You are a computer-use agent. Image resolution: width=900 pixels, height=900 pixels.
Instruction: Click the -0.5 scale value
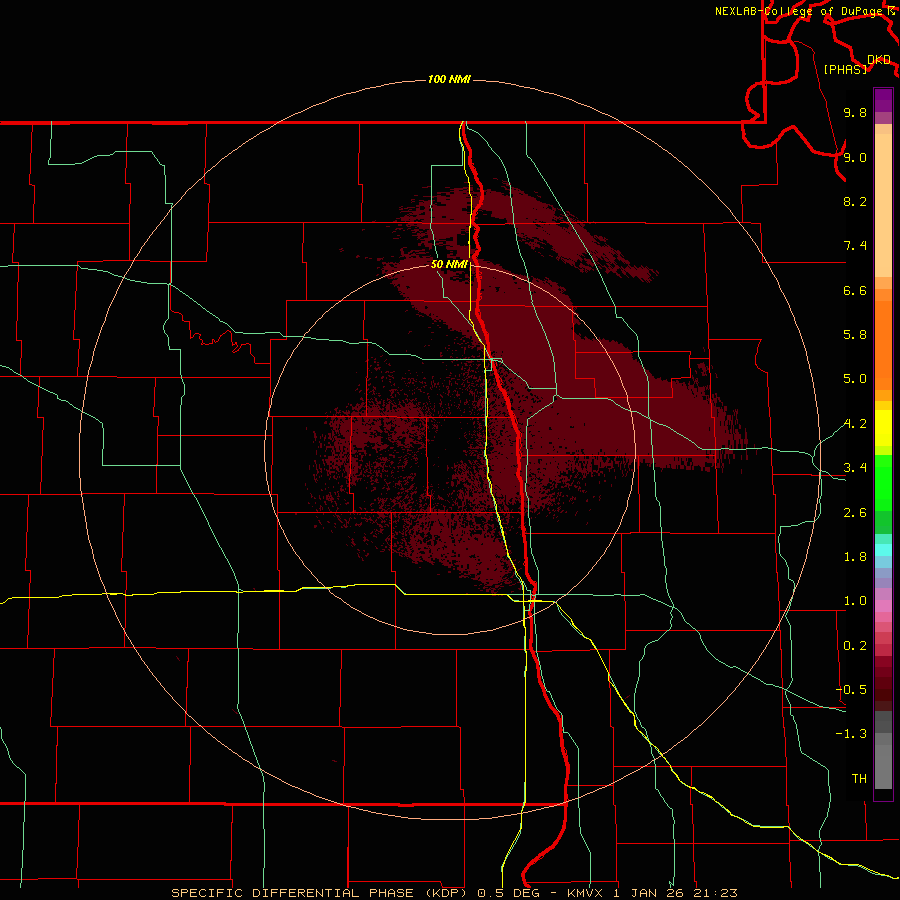click(x=851, y=690)
